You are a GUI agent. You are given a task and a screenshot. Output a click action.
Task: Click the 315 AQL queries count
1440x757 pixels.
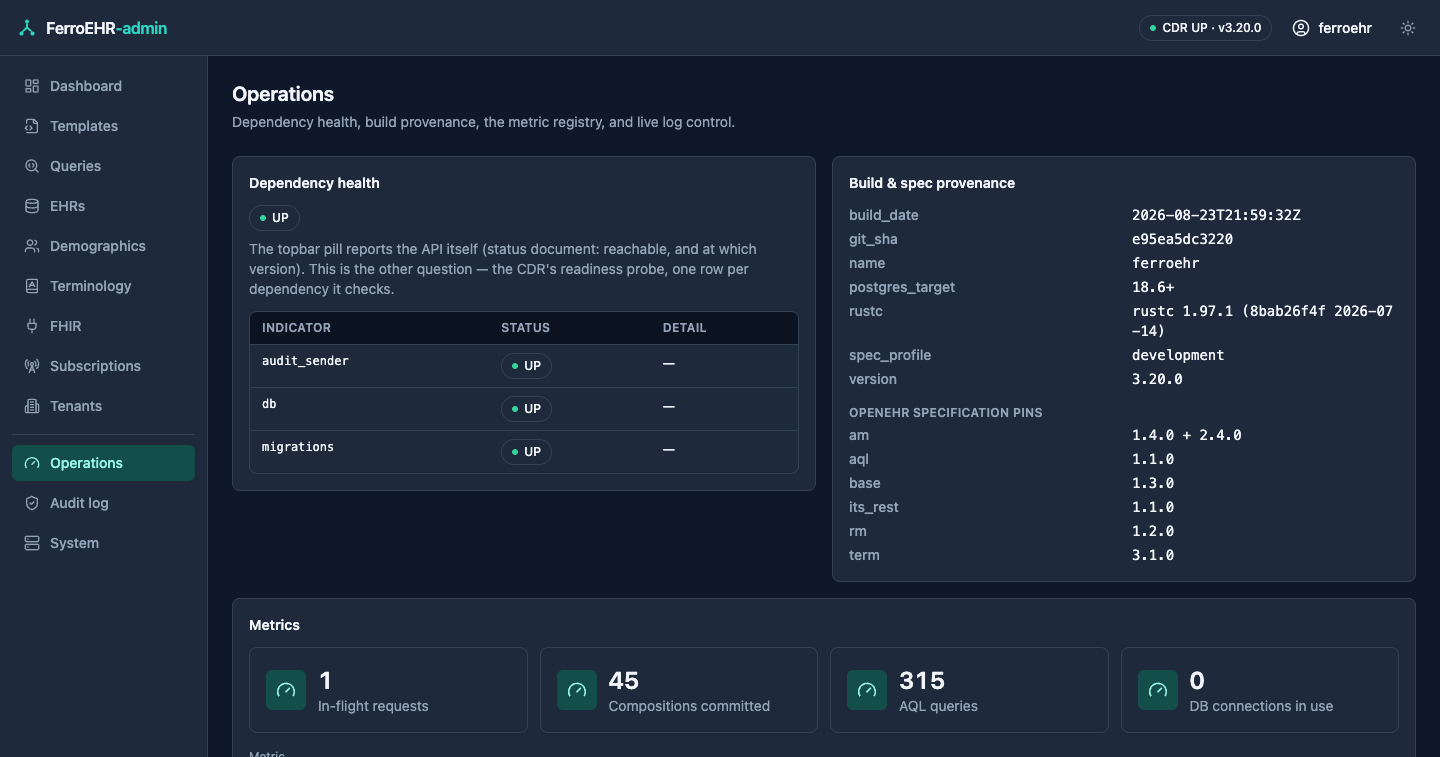pos(922,681)
